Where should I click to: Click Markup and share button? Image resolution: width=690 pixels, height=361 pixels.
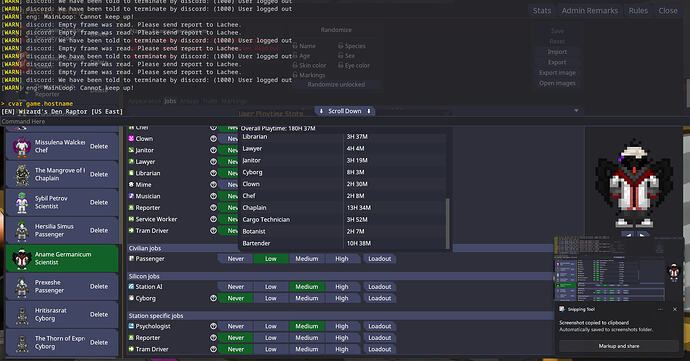click(619, 346)
